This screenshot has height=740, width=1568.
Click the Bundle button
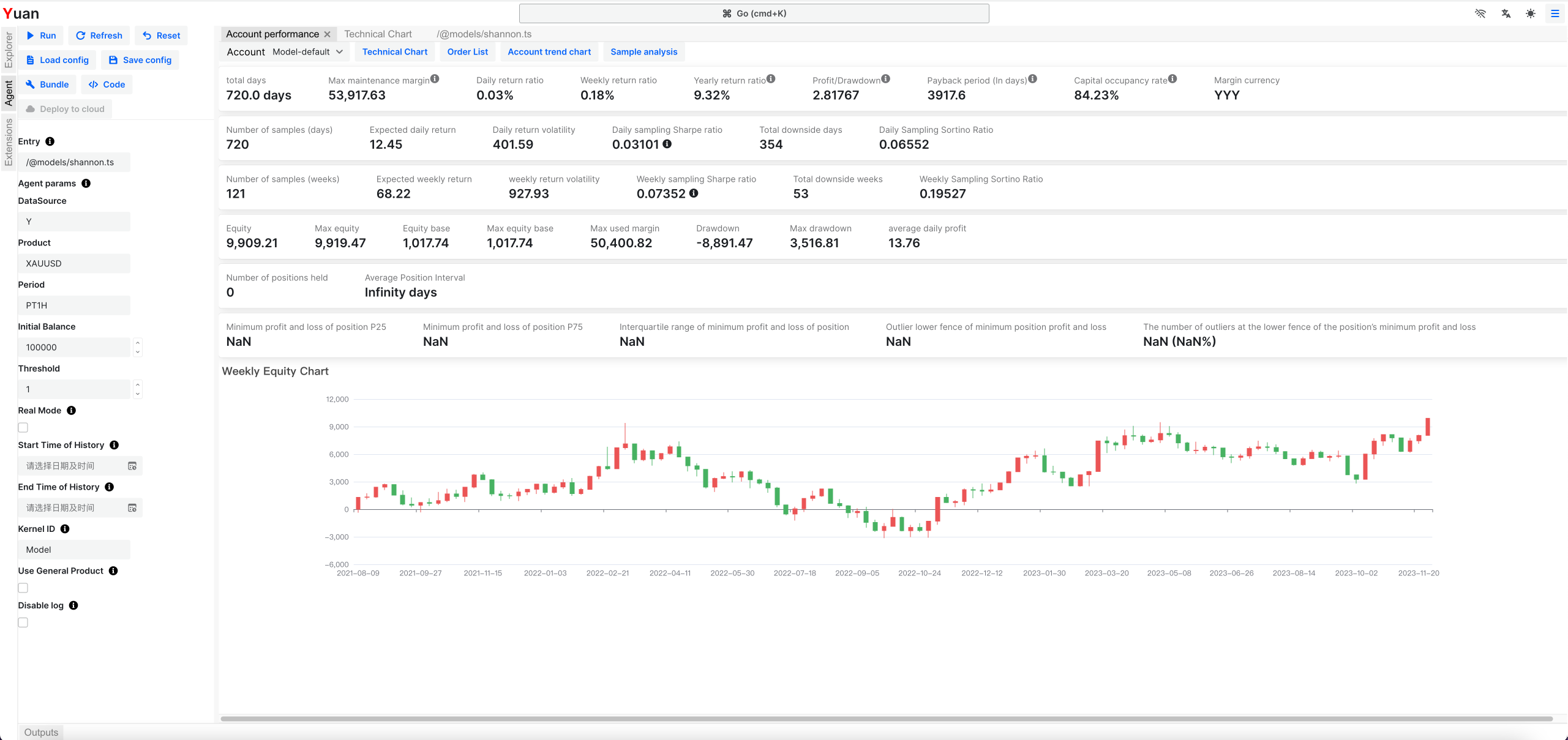coord(47,84)
